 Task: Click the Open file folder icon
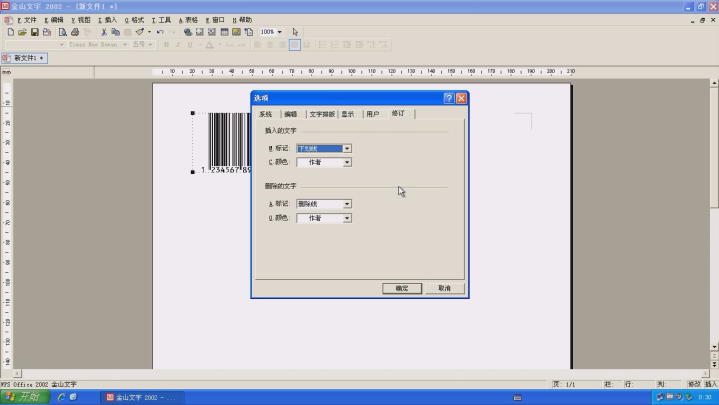(x=22, y=32)
